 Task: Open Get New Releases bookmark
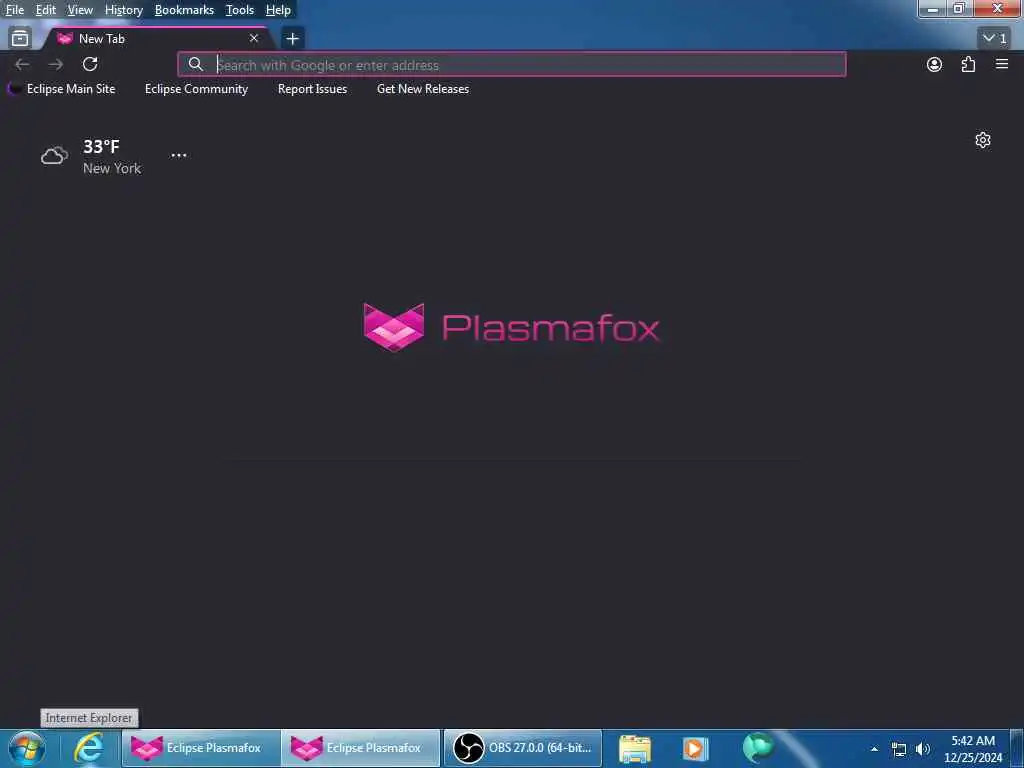(423, 89)
